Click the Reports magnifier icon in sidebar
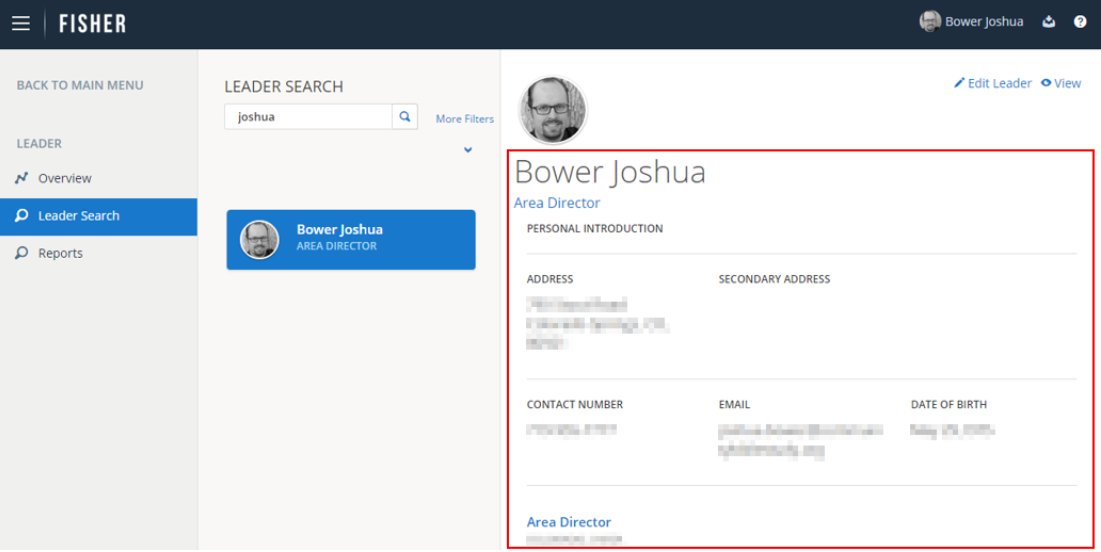 point(22,254)
